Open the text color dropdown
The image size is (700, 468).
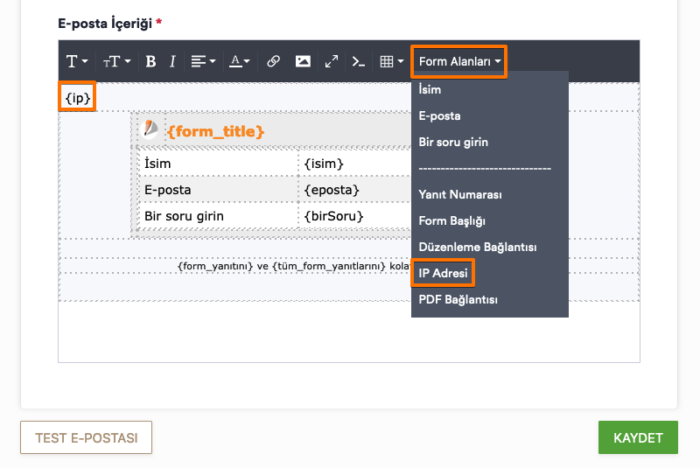coord(239,61)
